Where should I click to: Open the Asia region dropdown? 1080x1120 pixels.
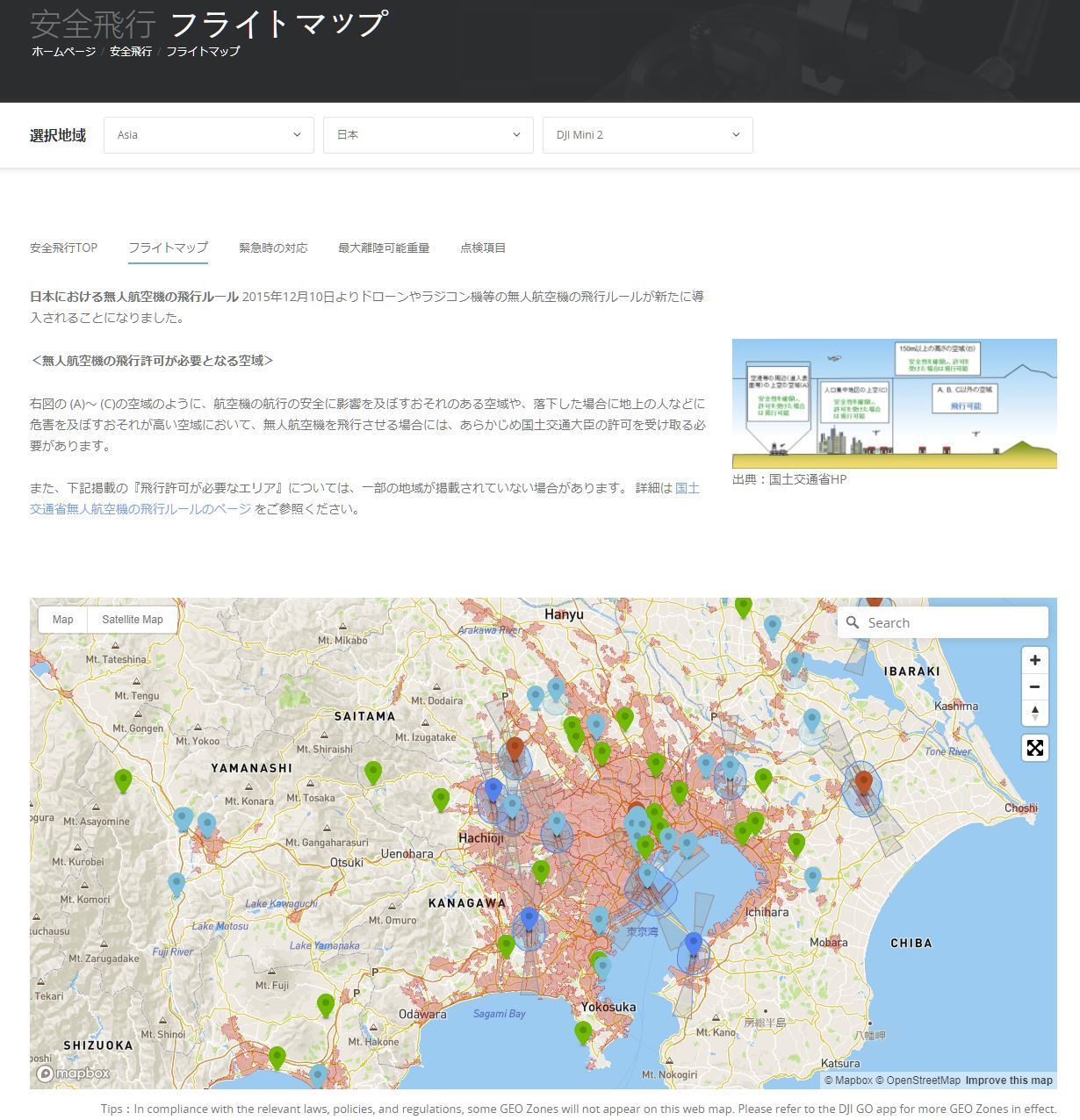pyautogui.click(x=209, y=135)
